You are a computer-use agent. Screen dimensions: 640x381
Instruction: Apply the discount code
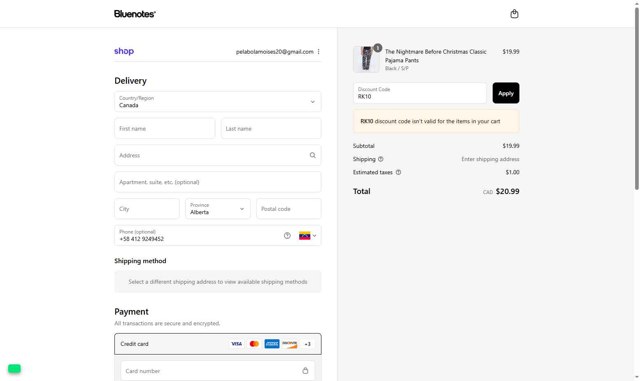[506, 93]
